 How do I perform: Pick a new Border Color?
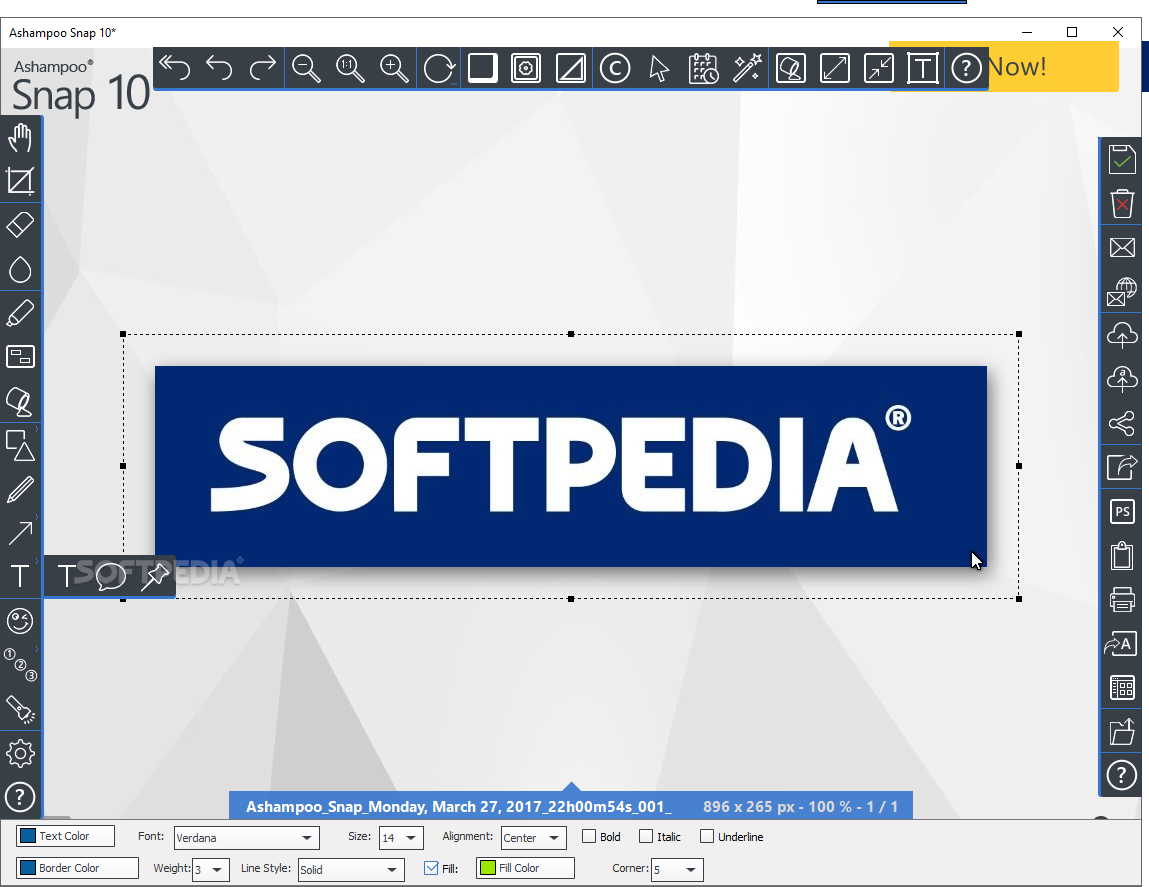pos(77,868)
